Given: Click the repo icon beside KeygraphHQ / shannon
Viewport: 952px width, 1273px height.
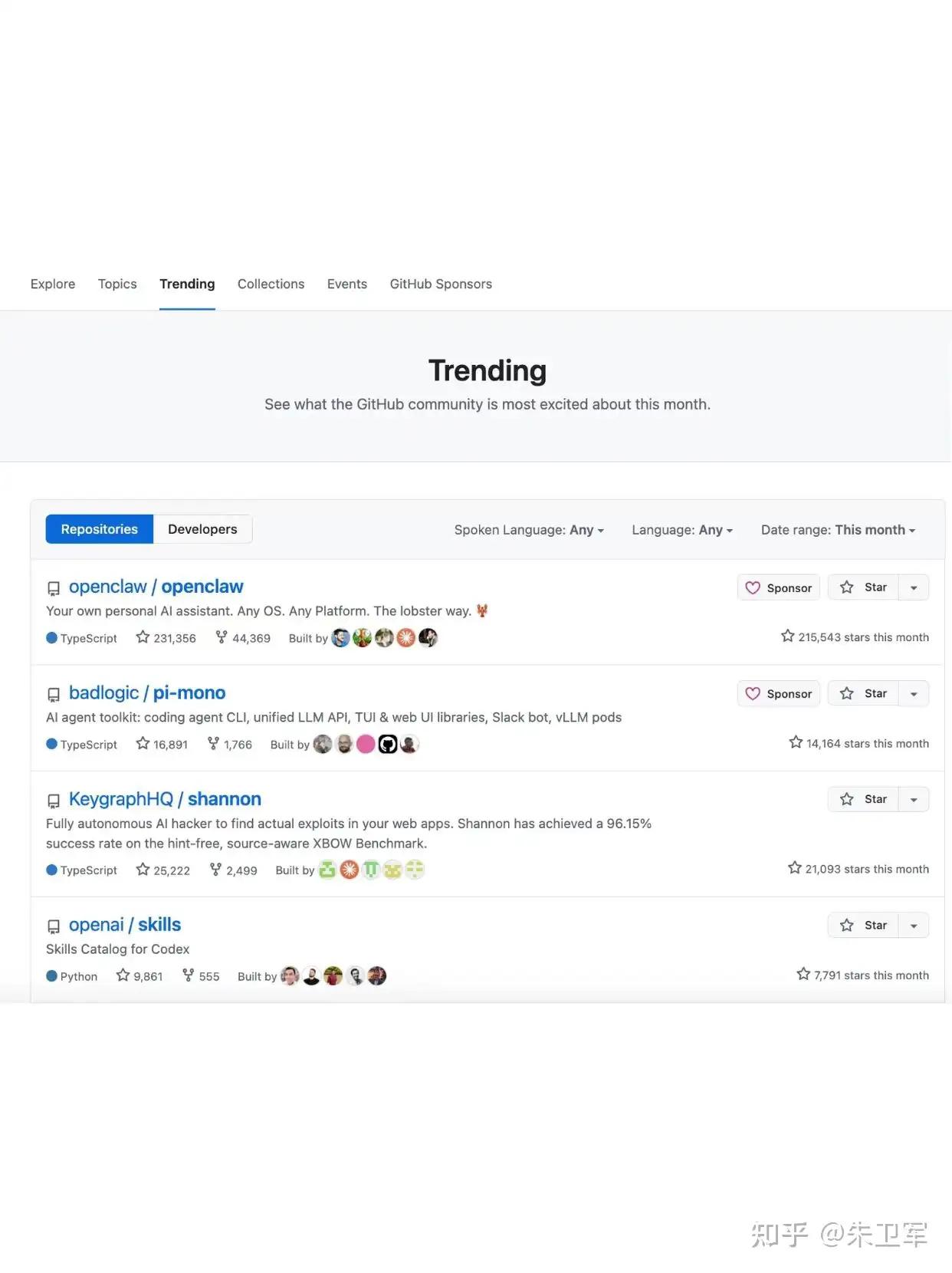Looking at the screenshot, I should 54,801.
